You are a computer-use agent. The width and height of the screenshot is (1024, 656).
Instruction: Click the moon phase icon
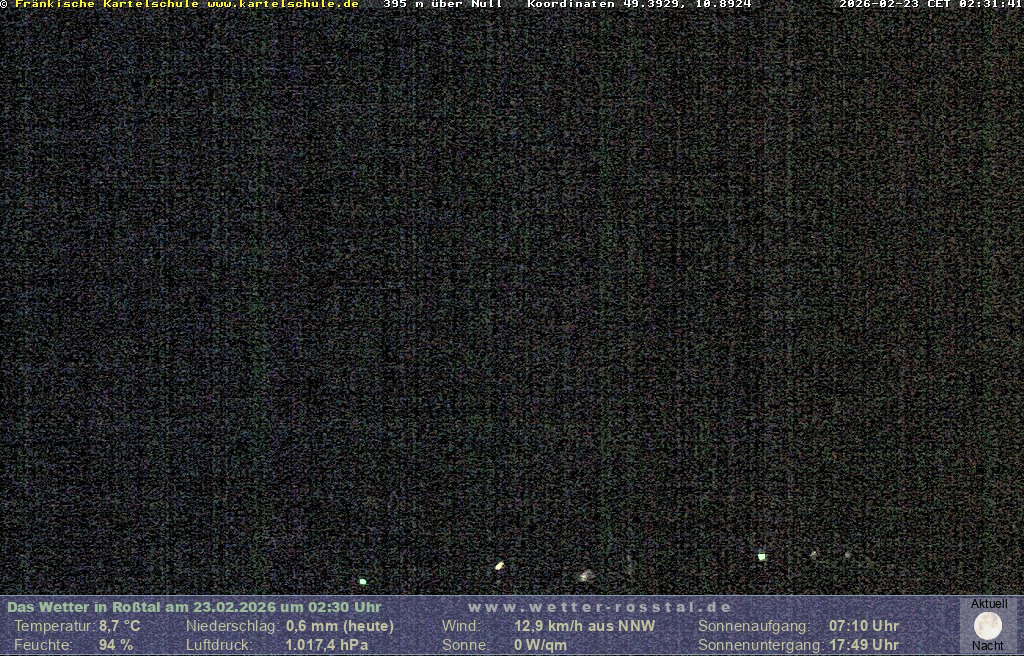tap(987, 626)
